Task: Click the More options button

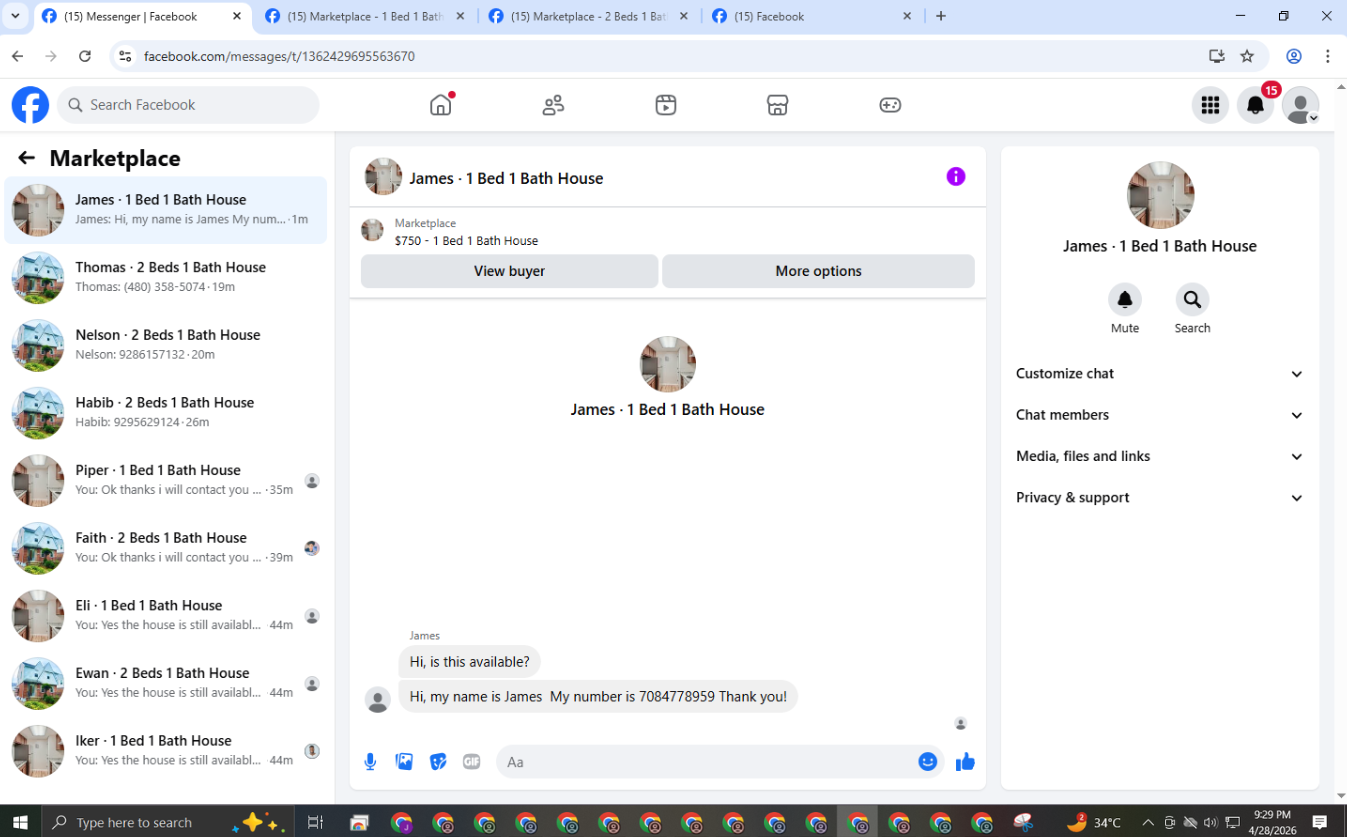Action: [818, 271]
